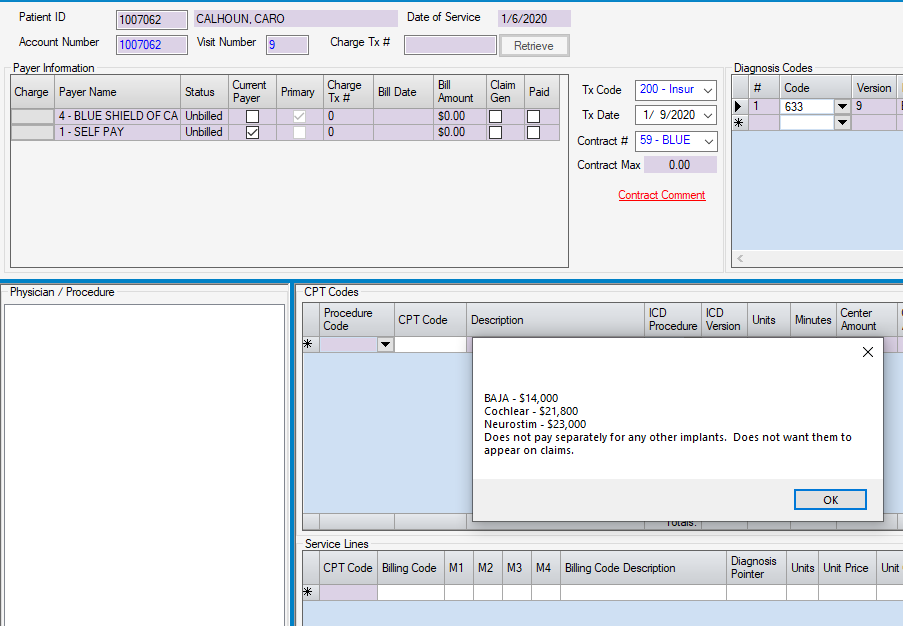The height and width of the screenshot is (626, 903).
Task: Expand the Contract # dropdown
Action: pos(707,141)
